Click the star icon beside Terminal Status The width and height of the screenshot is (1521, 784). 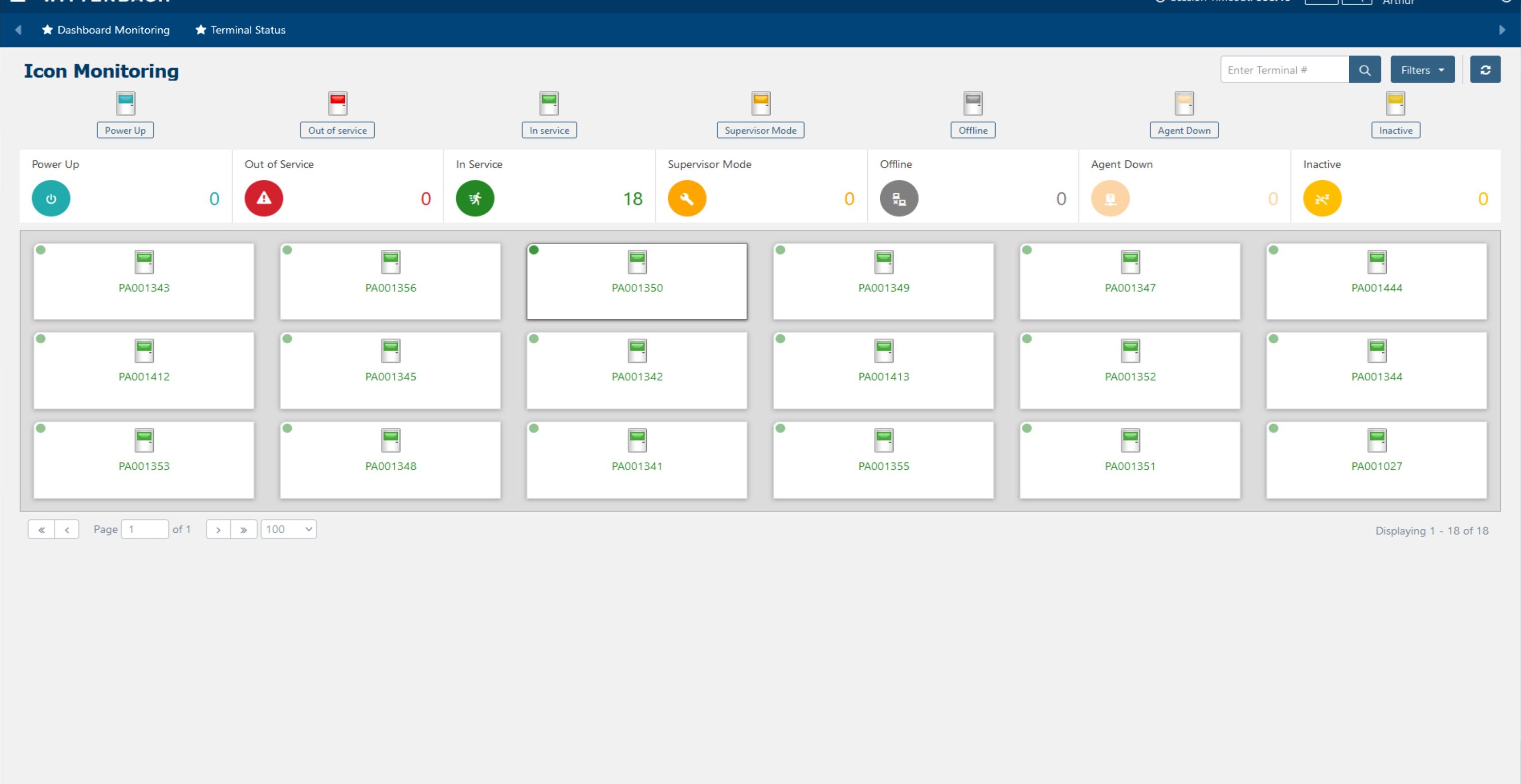(201, 30)
